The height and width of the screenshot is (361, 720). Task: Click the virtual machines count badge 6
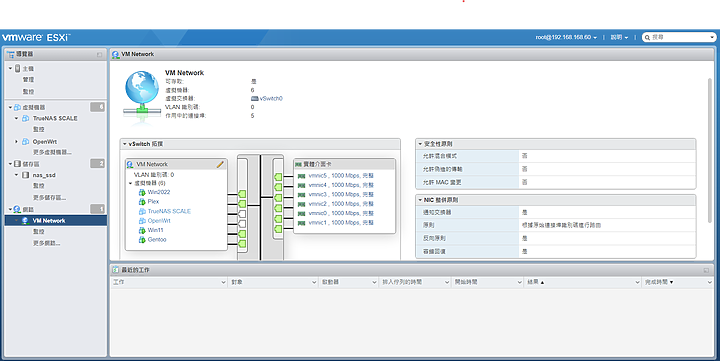point(97,107)
